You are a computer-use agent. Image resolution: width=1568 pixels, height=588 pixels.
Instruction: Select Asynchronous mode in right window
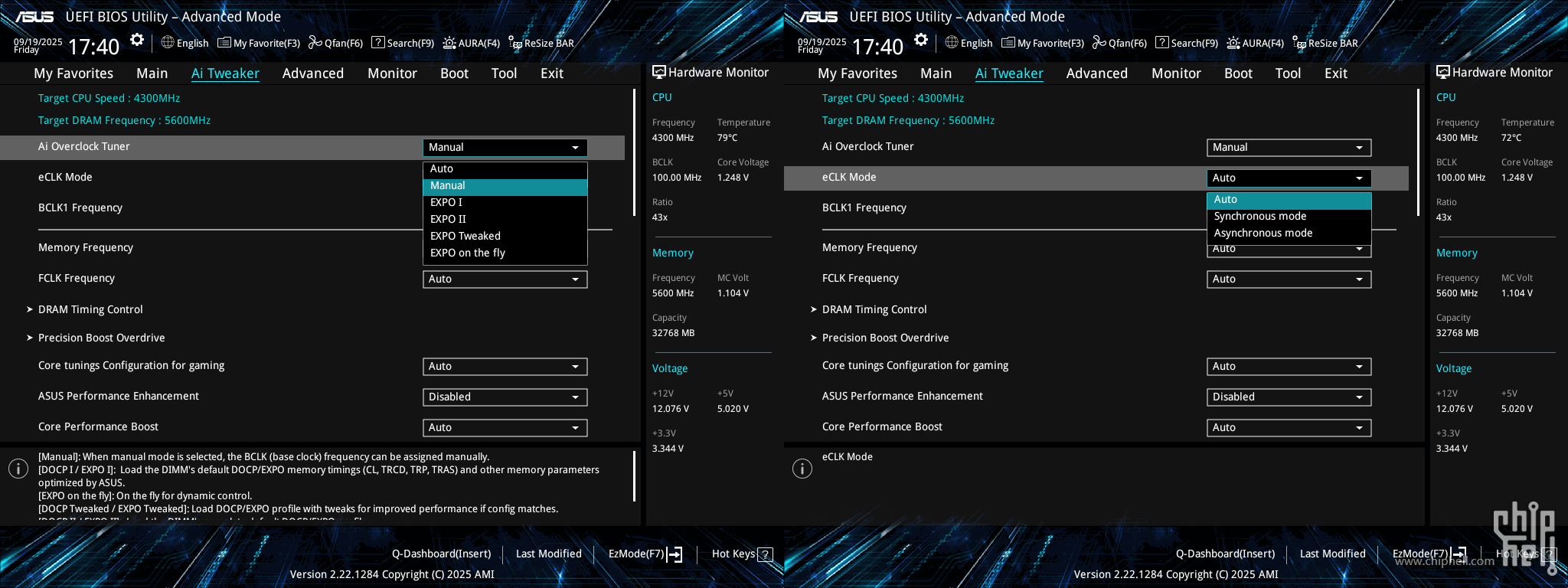point(1289,234)
